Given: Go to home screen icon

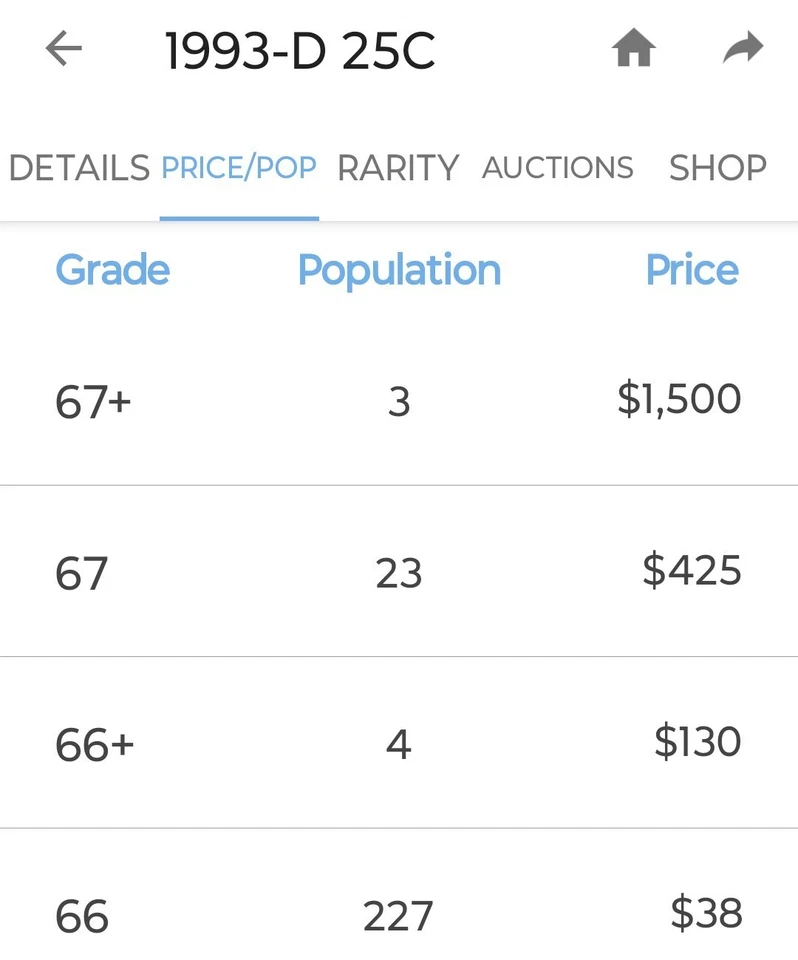Looking at the screenshot, I should click(x=634, y=48).
